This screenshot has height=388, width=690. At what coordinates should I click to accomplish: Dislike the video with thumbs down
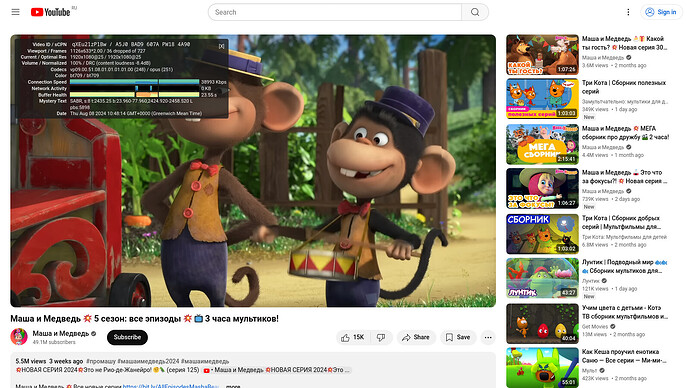pos(381,337)
